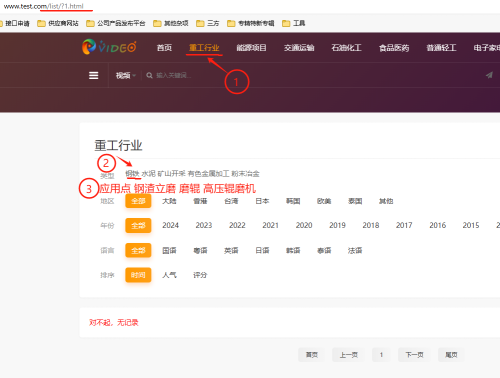Filter by year 2016

pyautogui.click(x=438, y=225)
